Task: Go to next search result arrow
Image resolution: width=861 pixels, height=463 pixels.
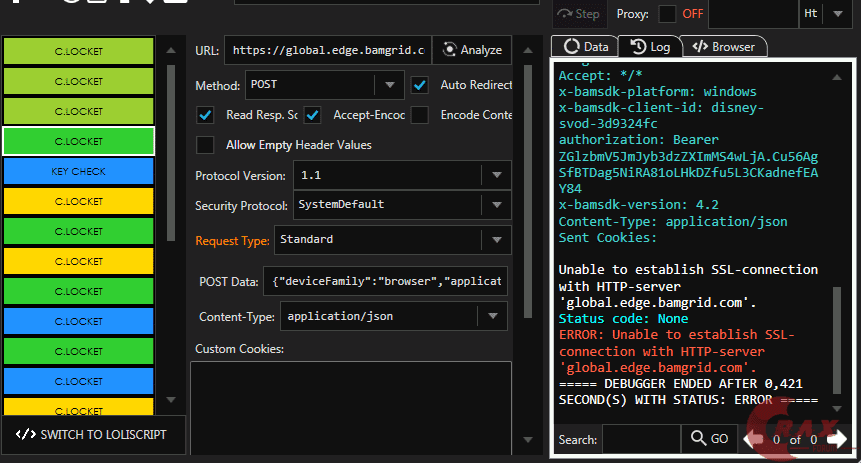Action: 836,439
